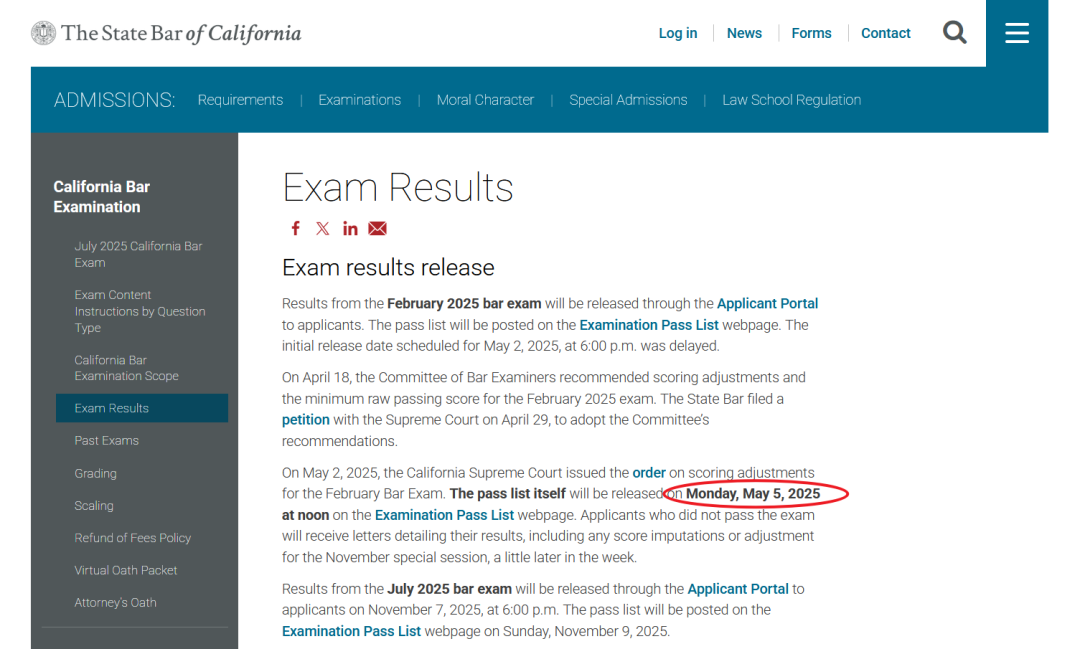Select Special Admissions menu item

pos(628,100)
